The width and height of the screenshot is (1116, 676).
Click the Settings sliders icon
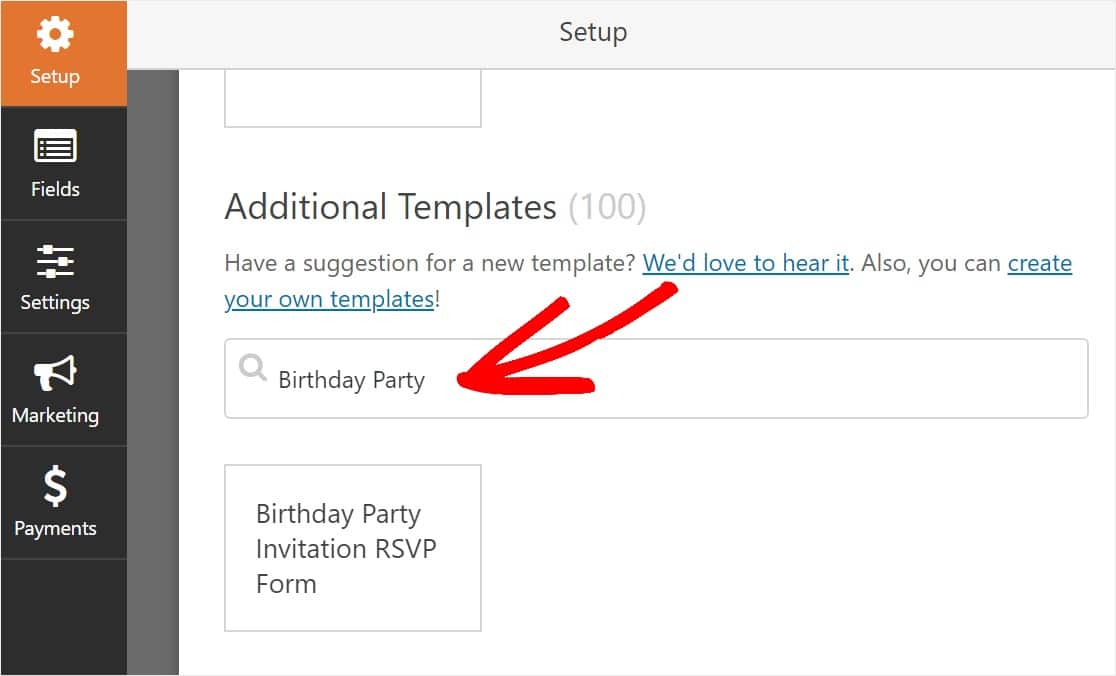coord(55,261)
